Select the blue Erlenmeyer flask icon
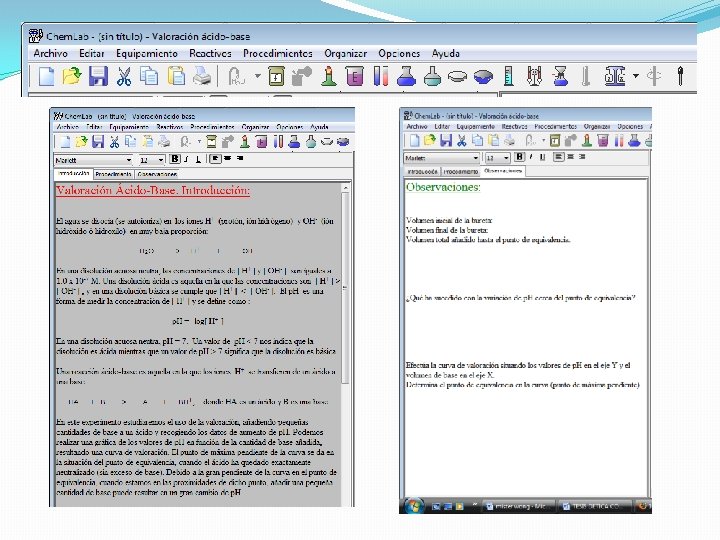This screenshot has height=540, width=720. pos(406,76)
